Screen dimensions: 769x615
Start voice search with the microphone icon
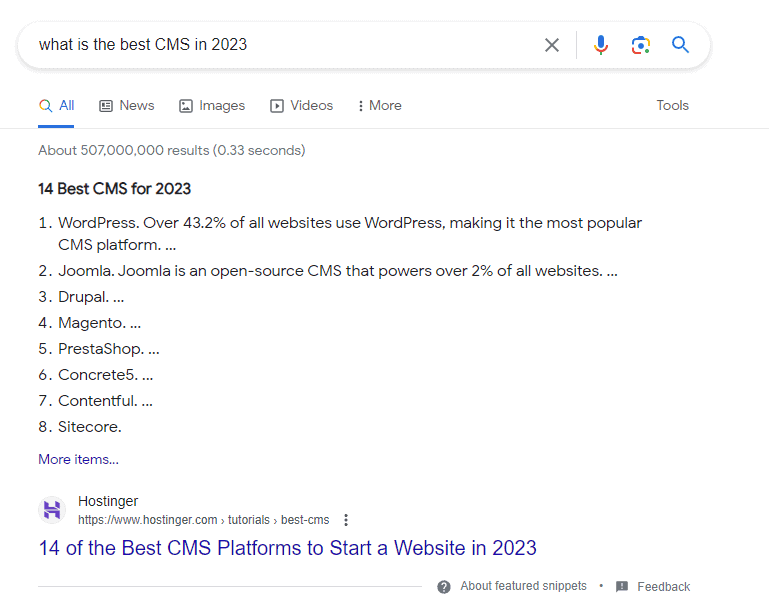pyautogui.click(x=601, y=45)
